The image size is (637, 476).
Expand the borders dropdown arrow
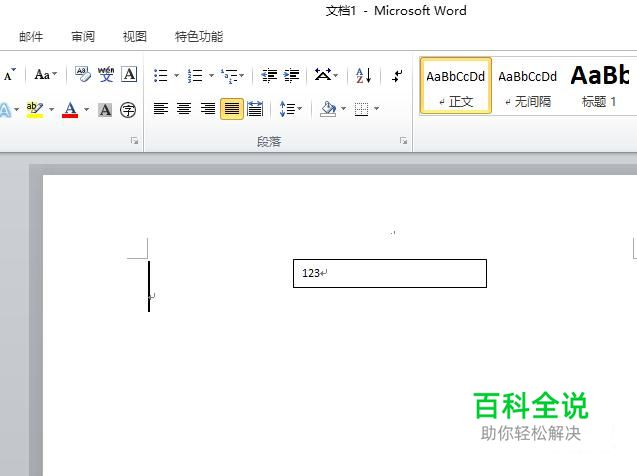[377, 108]
